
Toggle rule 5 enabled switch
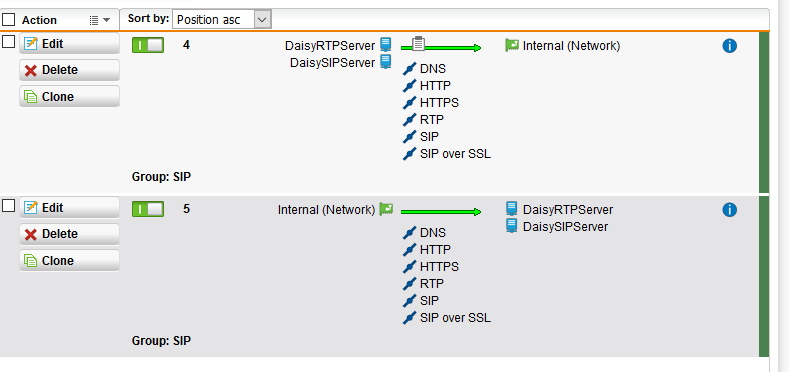(x=148, y=209)
